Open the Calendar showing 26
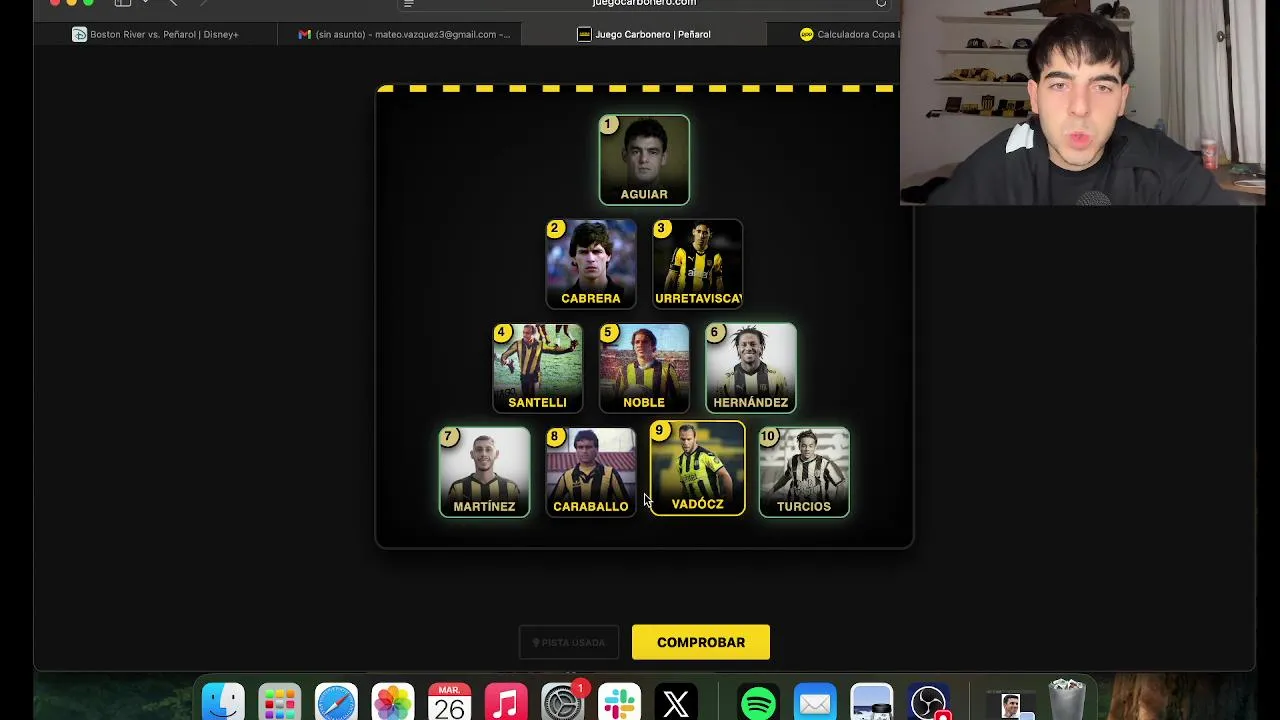Screen dimensions: 1280x720 (x=449, y=702)
